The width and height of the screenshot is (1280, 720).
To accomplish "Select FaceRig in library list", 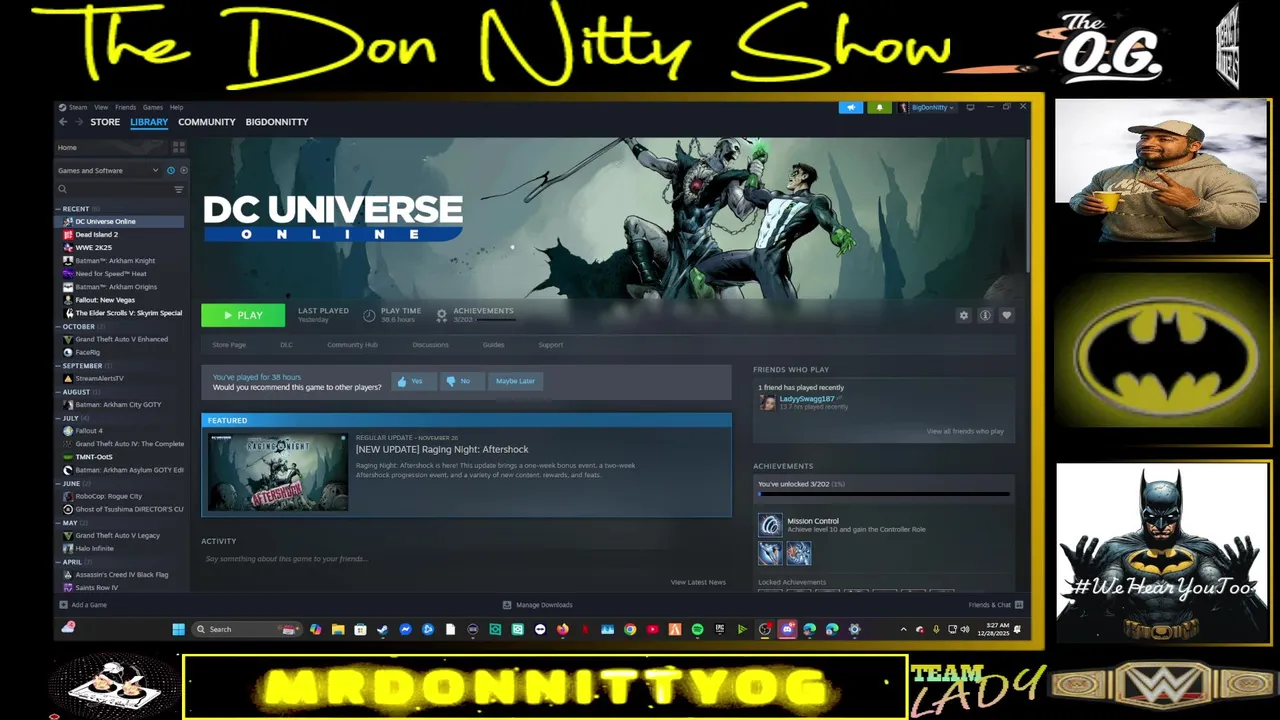I will click(x=87, y=353).
